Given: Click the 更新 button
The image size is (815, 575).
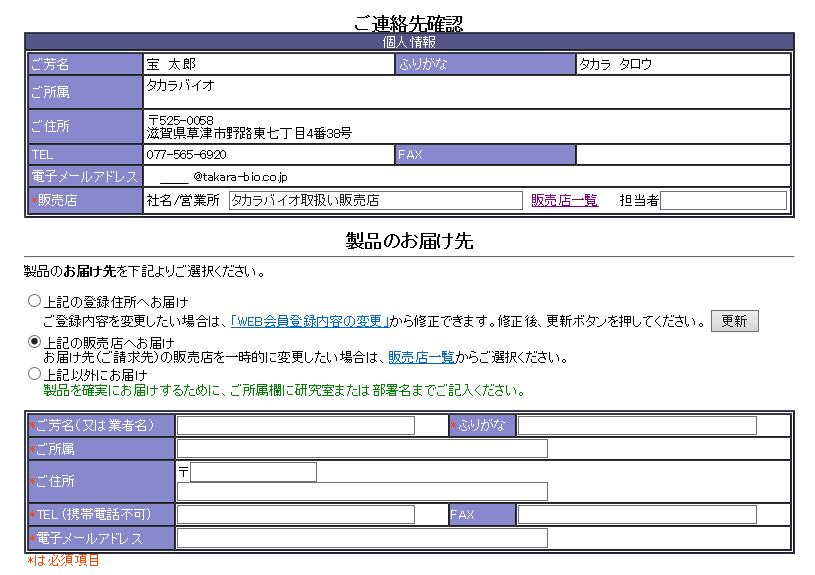Looking at the screenshot, I should click(x=734, y=321).
